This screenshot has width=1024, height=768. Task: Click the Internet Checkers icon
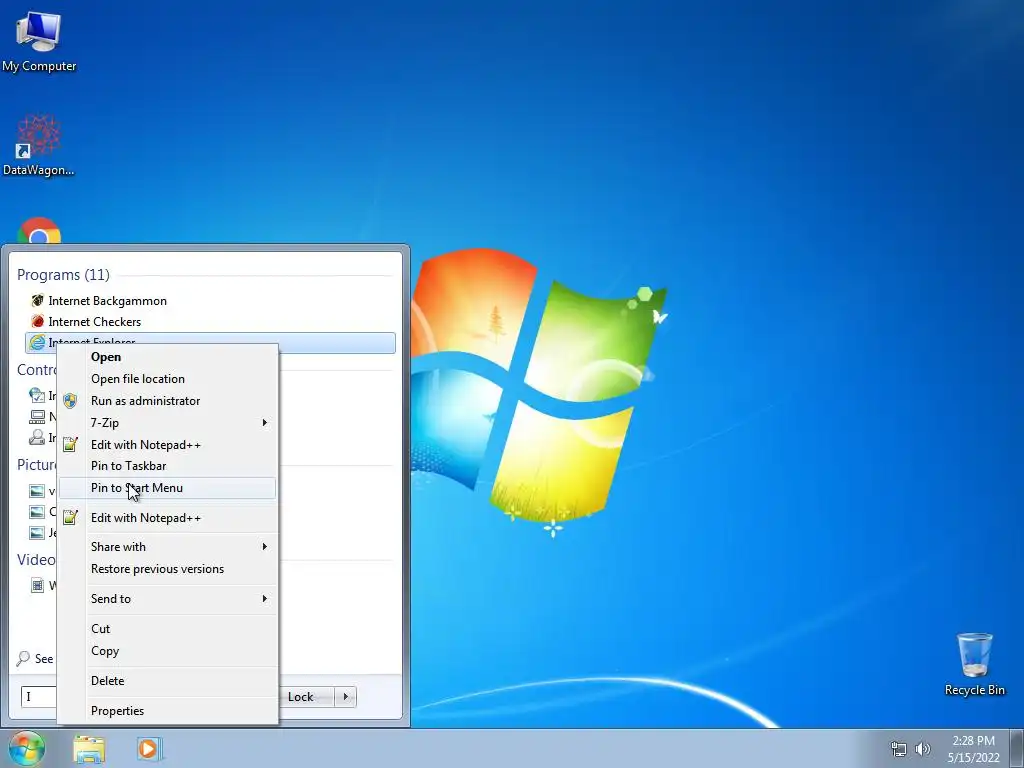pos(37,321)
